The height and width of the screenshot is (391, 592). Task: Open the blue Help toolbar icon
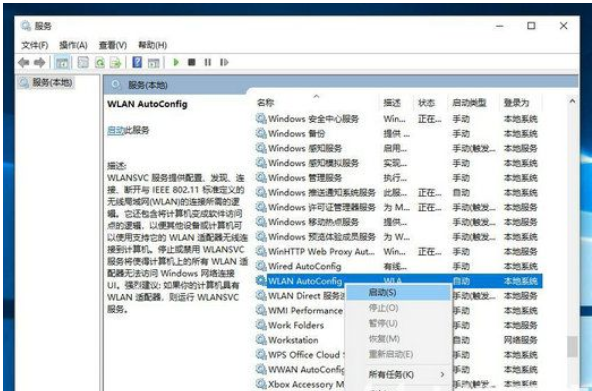(x=137, y=62)
